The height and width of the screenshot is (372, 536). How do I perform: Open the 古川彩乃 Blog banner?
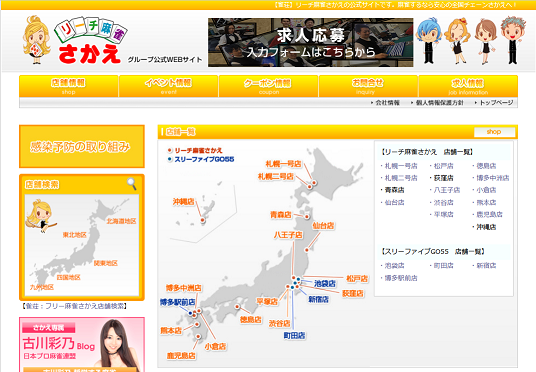coord(82,344)
